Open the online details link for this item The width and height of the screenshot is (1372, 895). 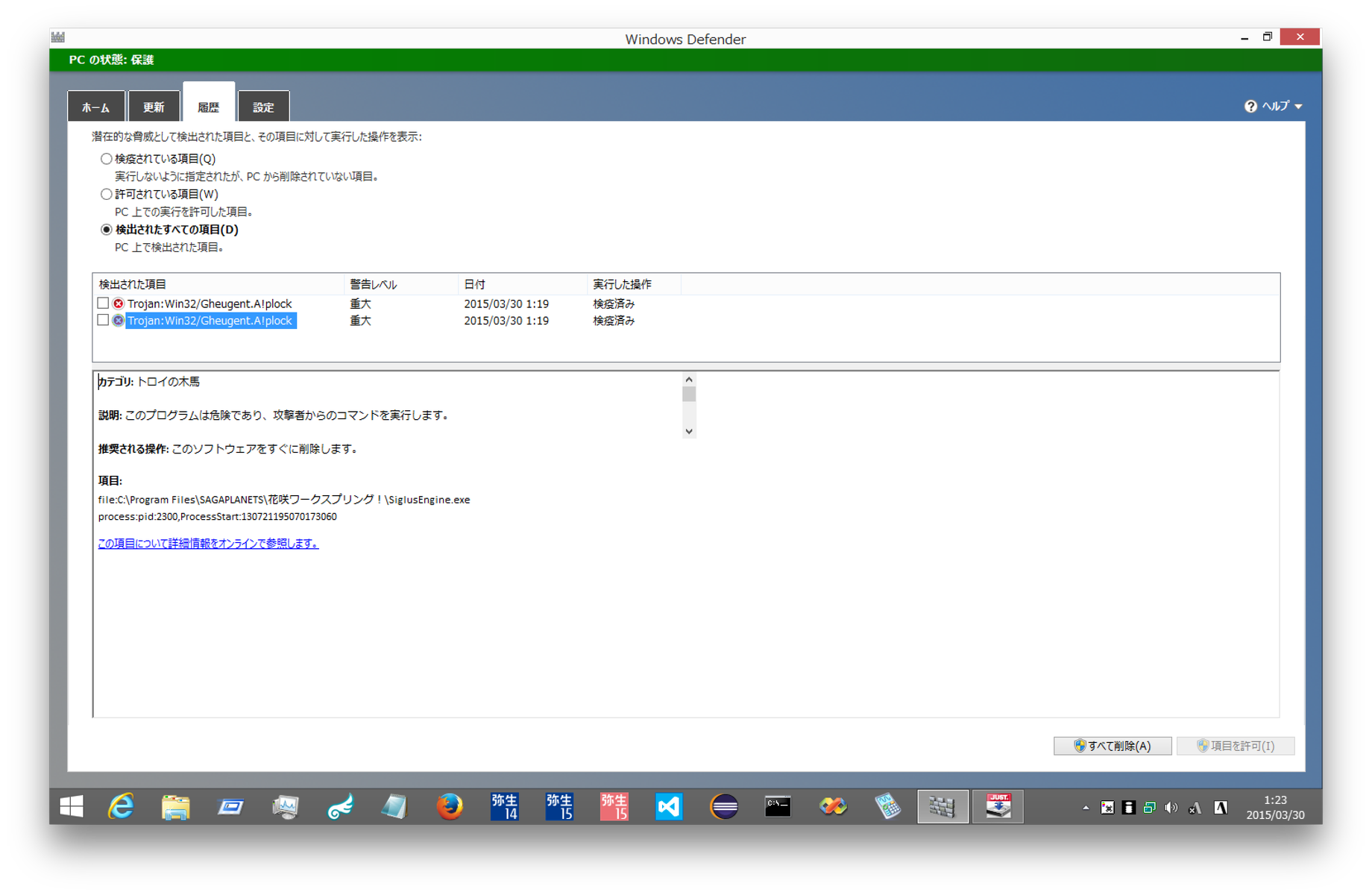pos(208,544)
